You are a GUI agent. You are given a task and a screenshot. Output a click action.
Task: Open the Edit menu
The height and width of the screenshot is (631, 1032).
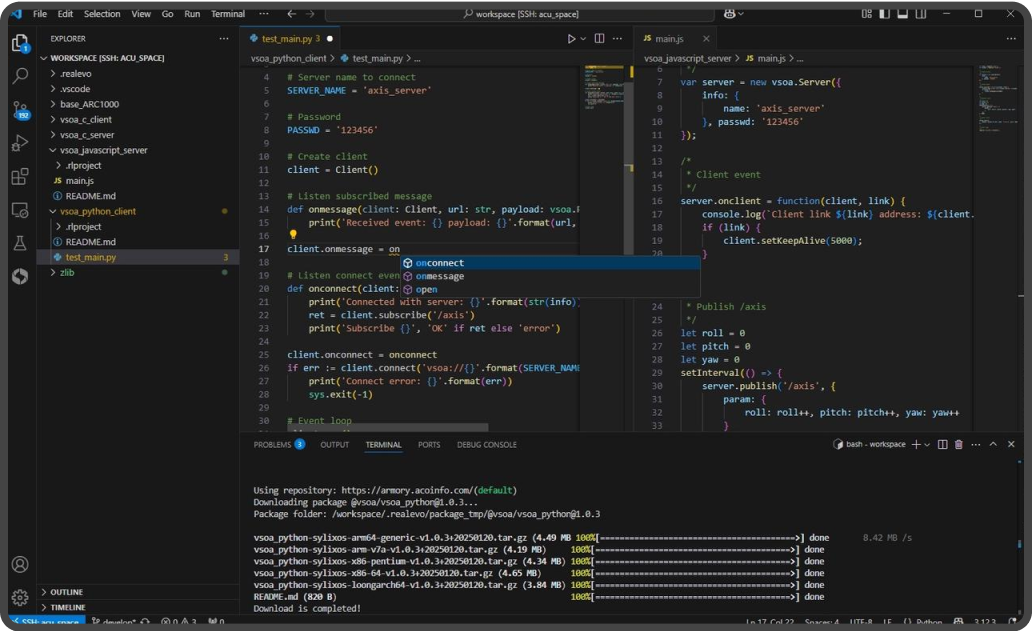[65, 14]
